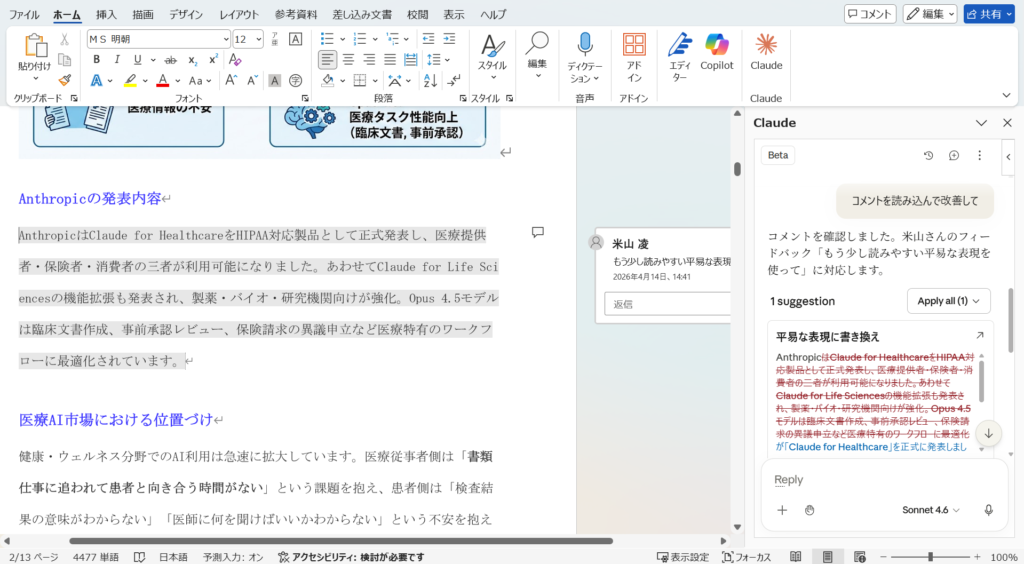
Task: Expand the font name dropdown MS 明朝
Action: tap(222, 39)
